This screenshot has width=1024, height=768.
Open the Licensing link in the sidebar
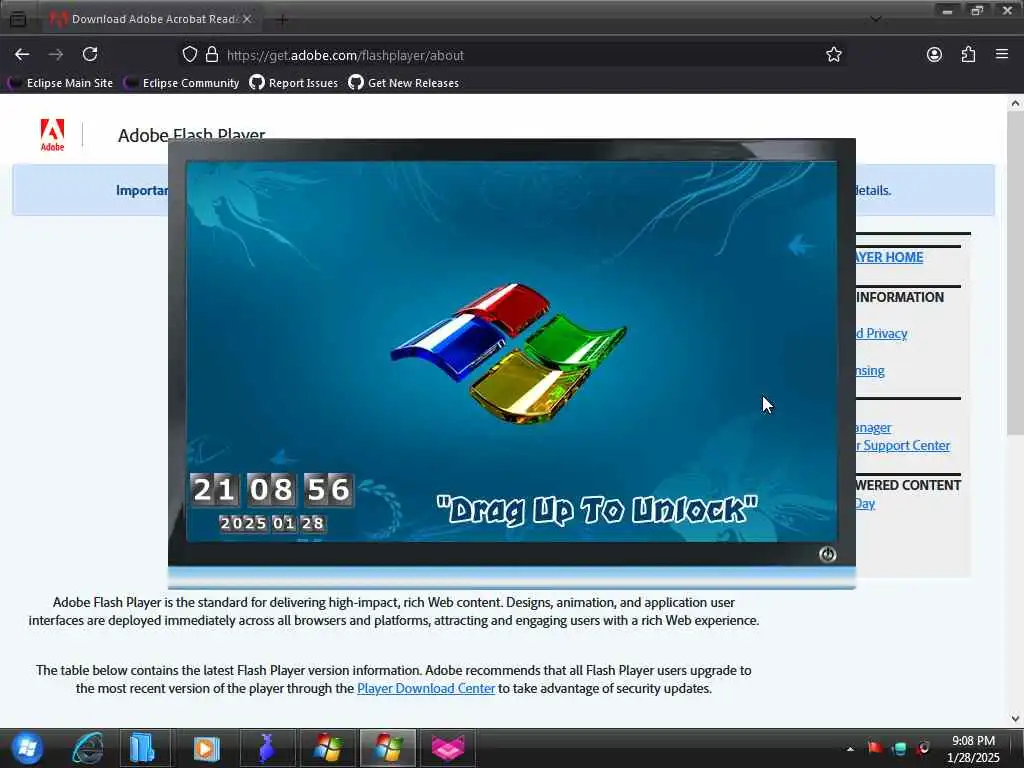[x=871, y=371]
